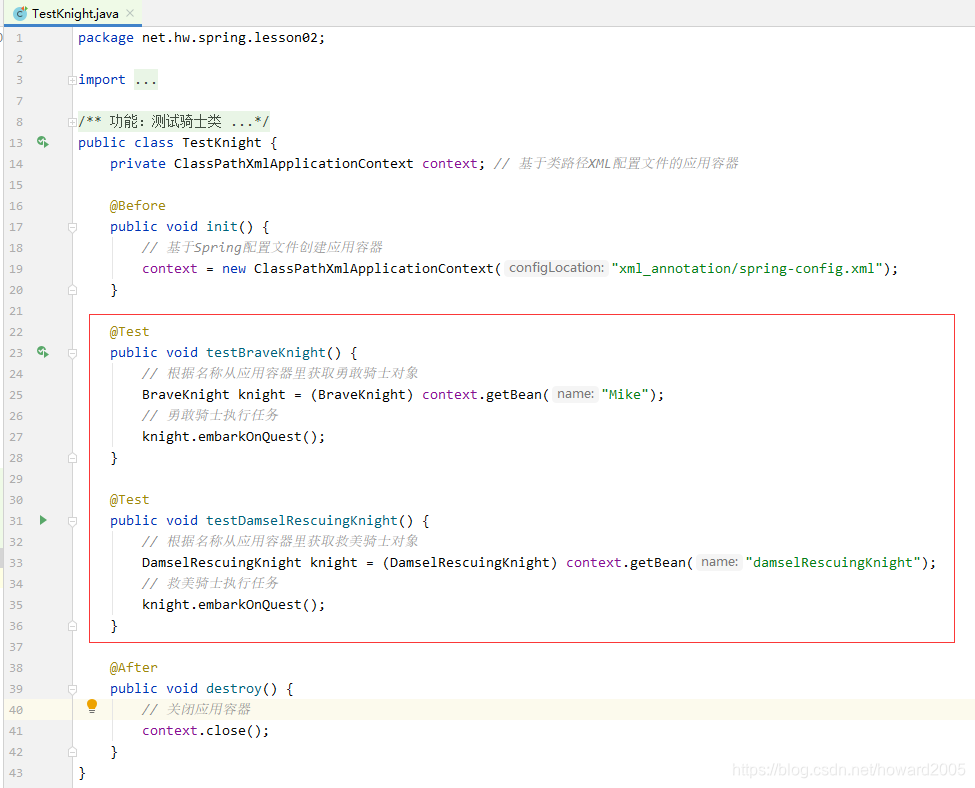Click the package name net.hw.spring.lesson02

click(x=229, y=37)
